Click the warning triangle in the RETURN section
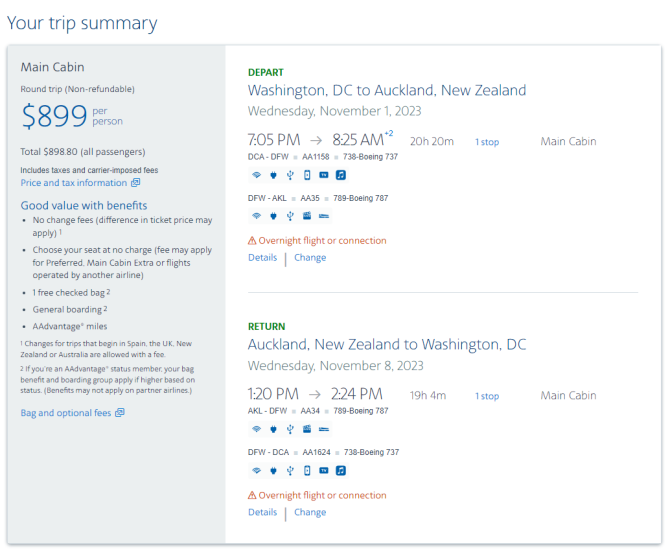Image resolution: width=670 pixels, height=549 pixels. [x=252, y=495]
